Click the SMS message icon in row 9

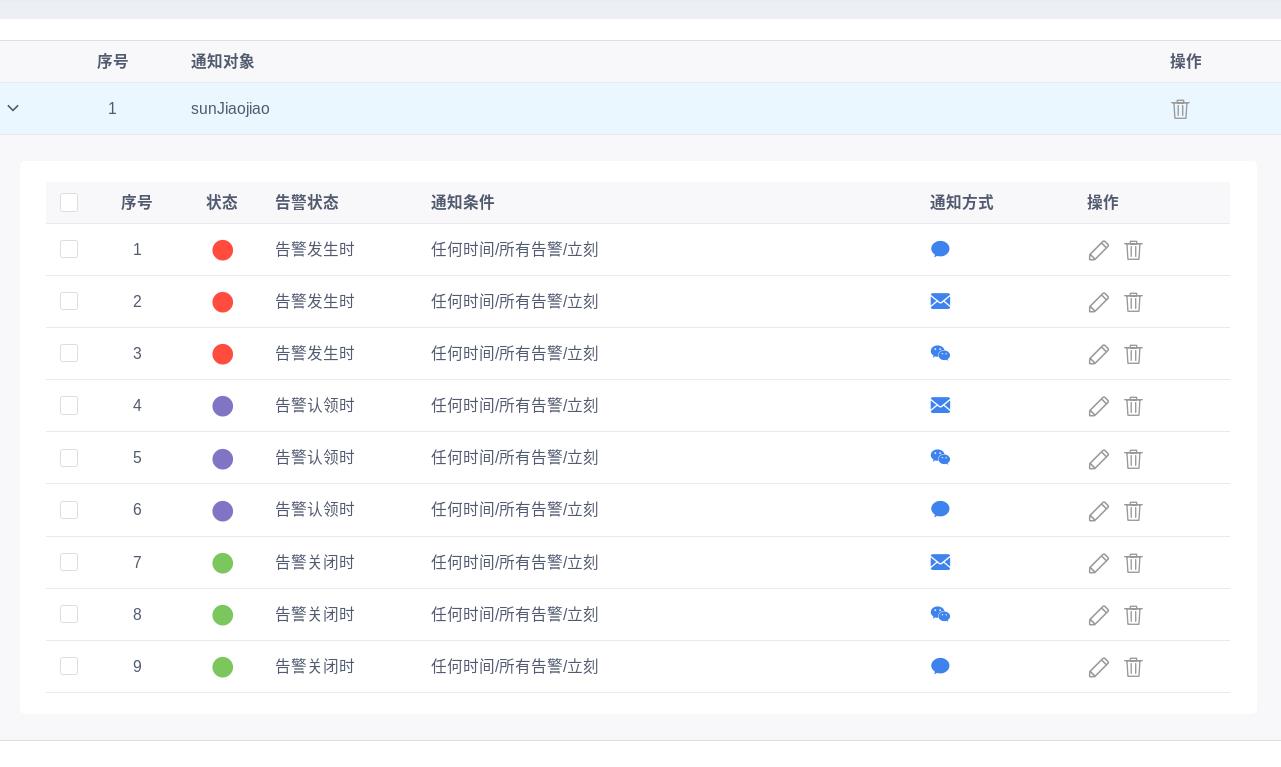940,666
